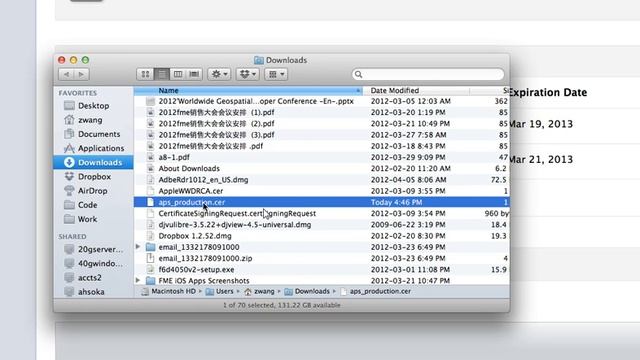The image size is (640, 360).
Task: Select the 2012fme (1).pdf file
Action: [322, 112]
